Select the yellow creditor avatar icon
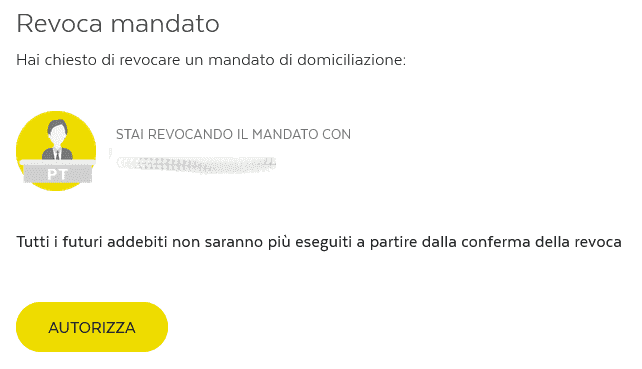Screen dimensions: 642x369 [56, 151]
